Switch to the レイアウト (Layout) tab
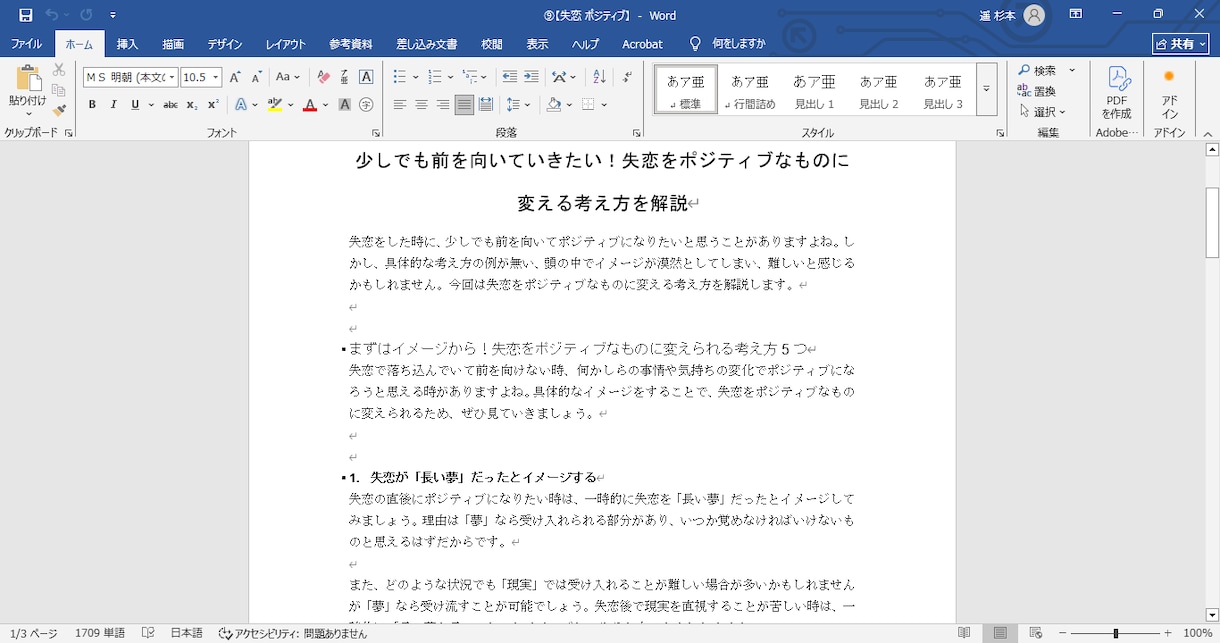The height and width of the screenshot is (643, 1220). click(286, 44)
